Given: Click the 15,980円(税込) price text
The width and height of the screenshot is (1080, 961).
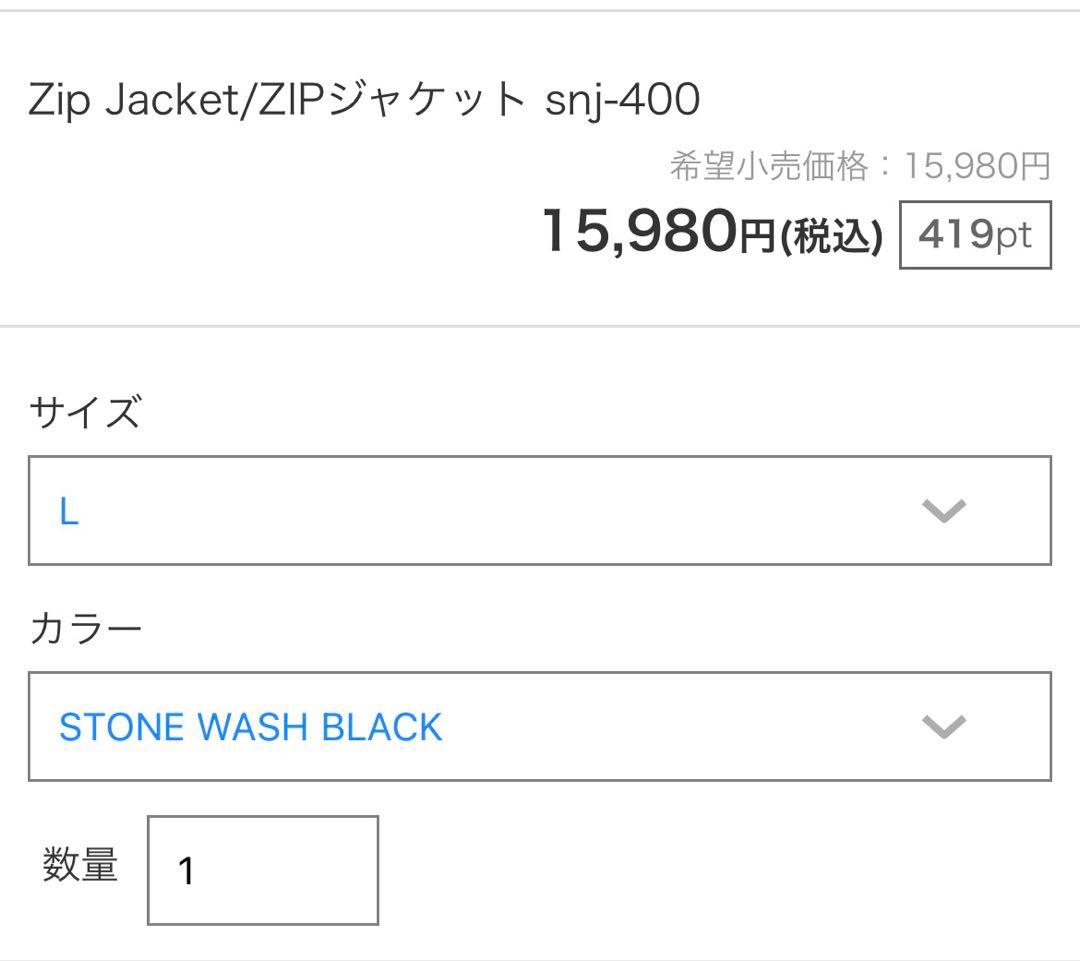Looking at the screenshot, I should coord(710,234).
